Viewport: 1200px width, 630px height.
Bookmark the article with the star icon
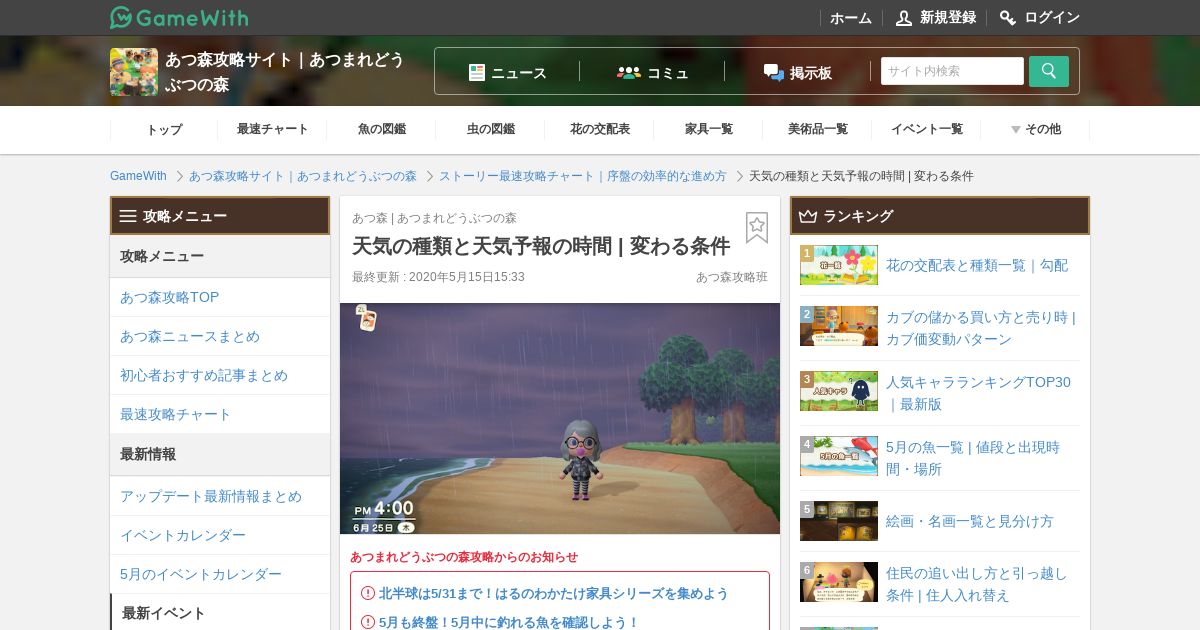(757, 227)
